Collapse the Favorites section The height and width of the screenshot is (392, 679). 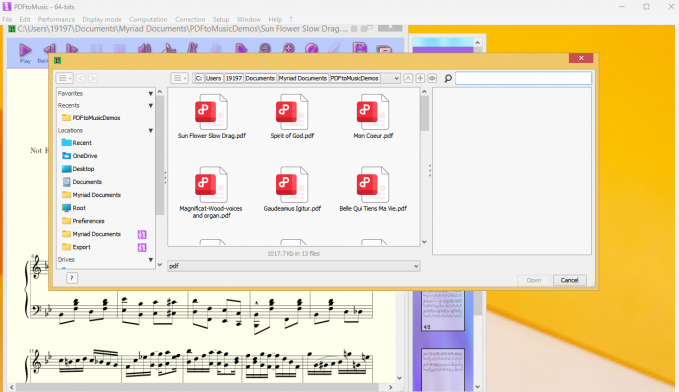[150, 94]
